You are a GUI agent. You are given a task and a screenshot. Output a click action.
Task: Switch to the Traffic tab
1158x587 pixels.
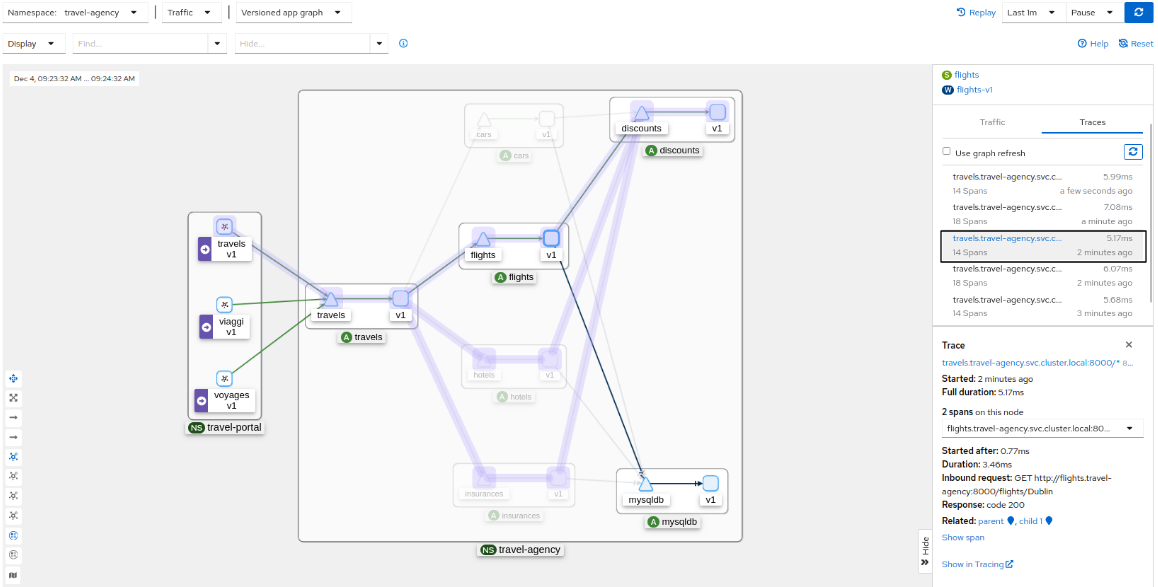pos(992,122)
